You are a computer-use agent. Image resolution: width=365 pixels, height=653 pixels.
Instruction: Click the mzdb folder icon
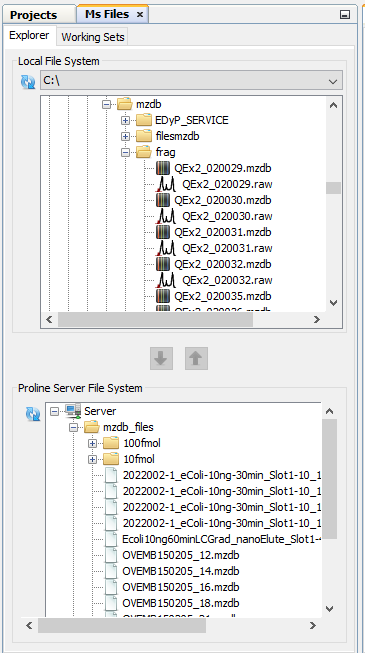click(125, 104)
